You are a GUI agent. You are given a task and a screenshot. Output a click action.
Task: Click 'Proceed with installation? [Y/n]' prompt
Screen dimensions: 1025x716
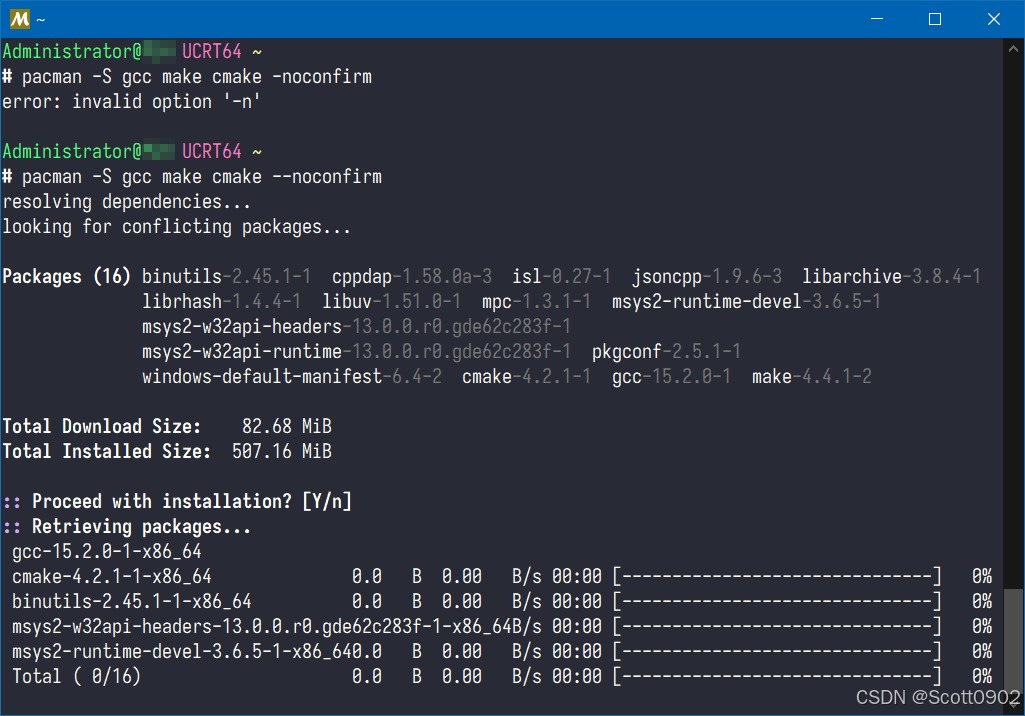pos(192,502)
